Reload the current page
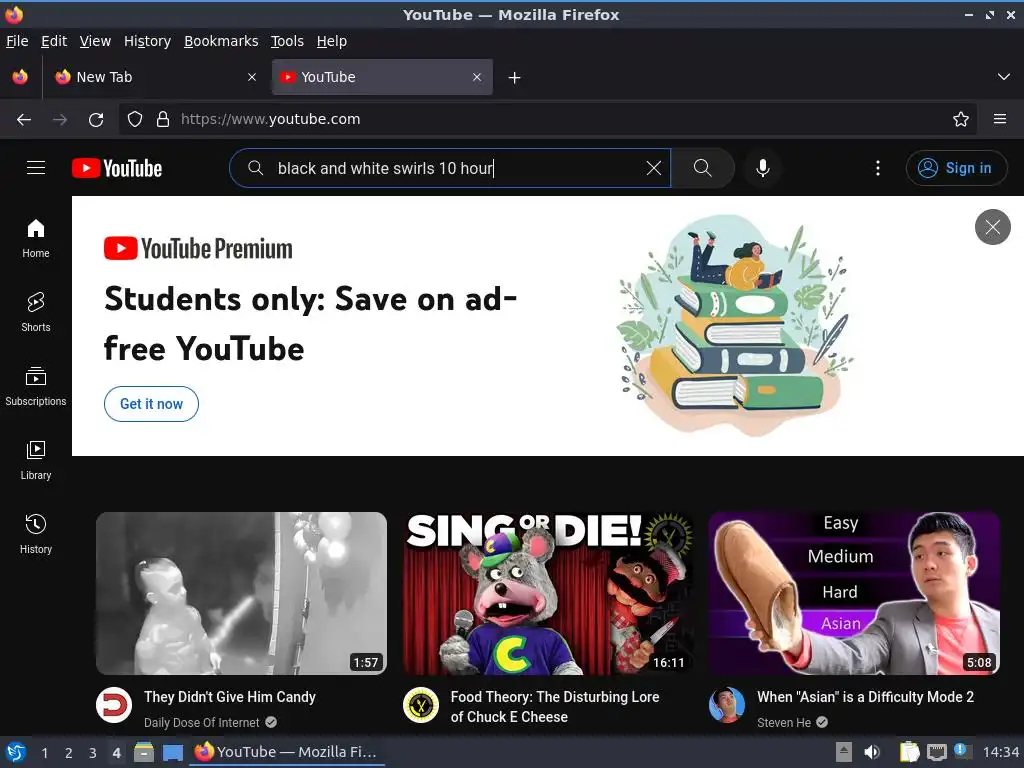Screen dimensions: 1024x768 click(96, 120)
